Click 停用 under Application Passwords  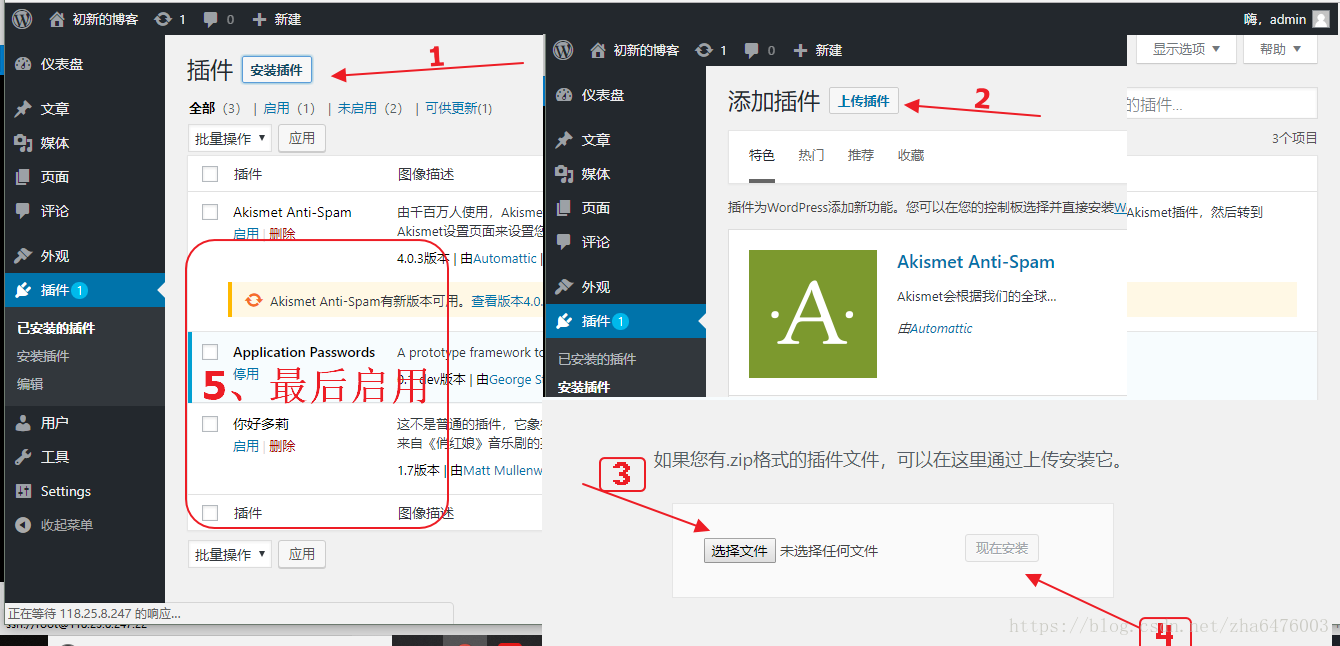pos(246,373)
